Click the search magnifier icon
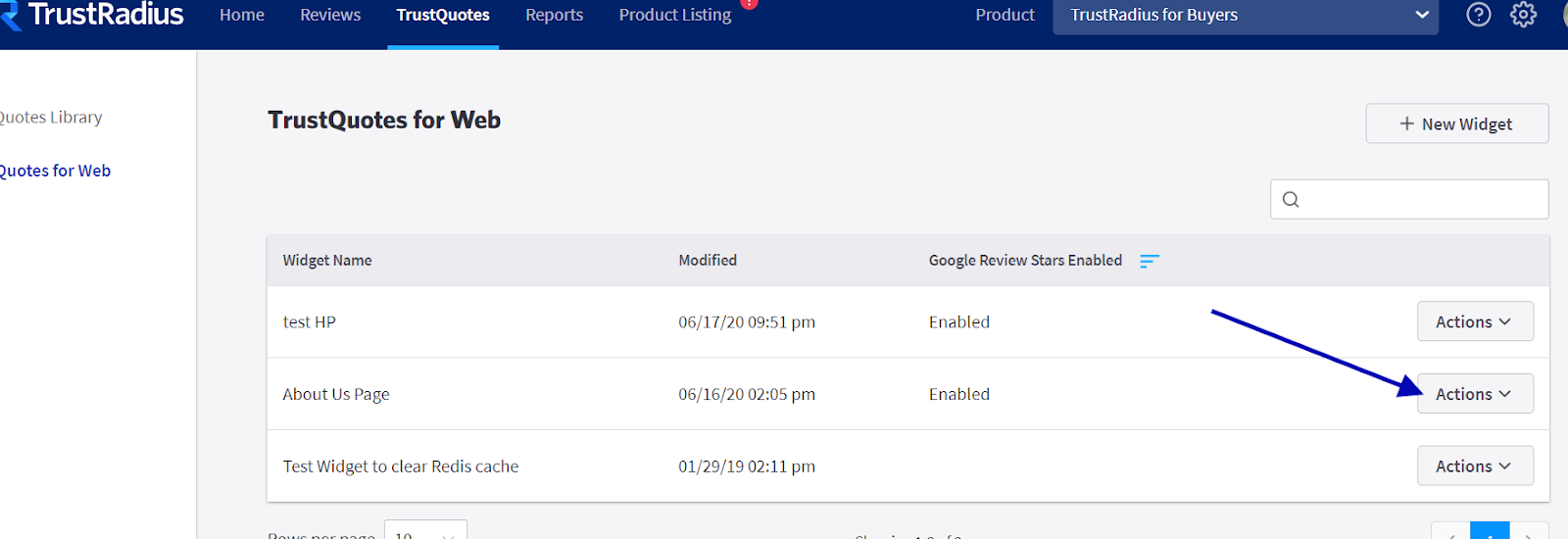Image resolution: width=1568 pixels, height=539 pixels. (1291, 200)
